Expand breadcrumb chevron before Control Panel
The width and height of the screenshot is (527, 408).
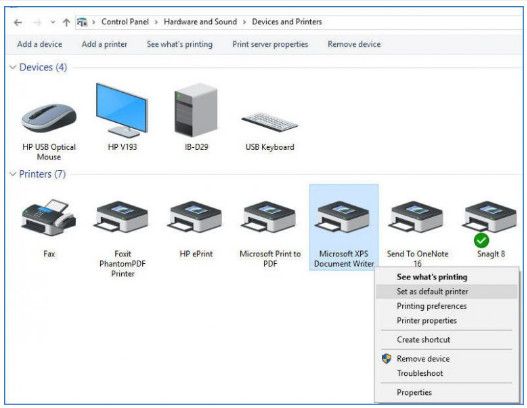(94, 22)
